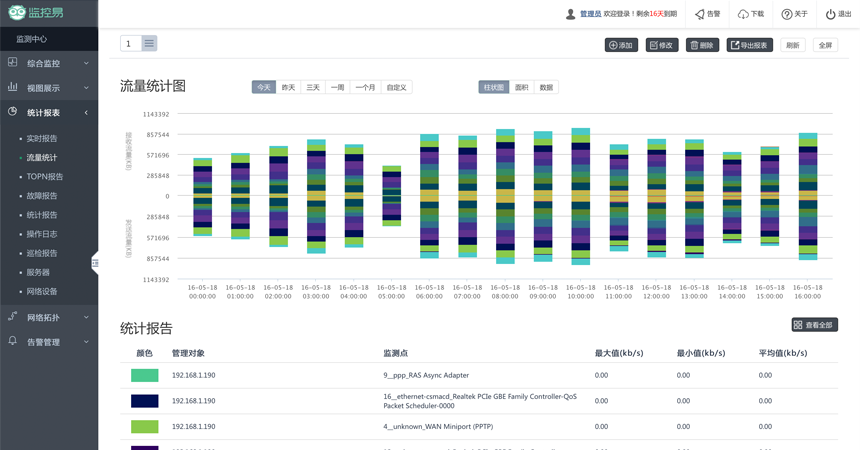Viewport: 860px width, 450px height.
Task: Open the 关于 about help icon
Action: point(786,14)
